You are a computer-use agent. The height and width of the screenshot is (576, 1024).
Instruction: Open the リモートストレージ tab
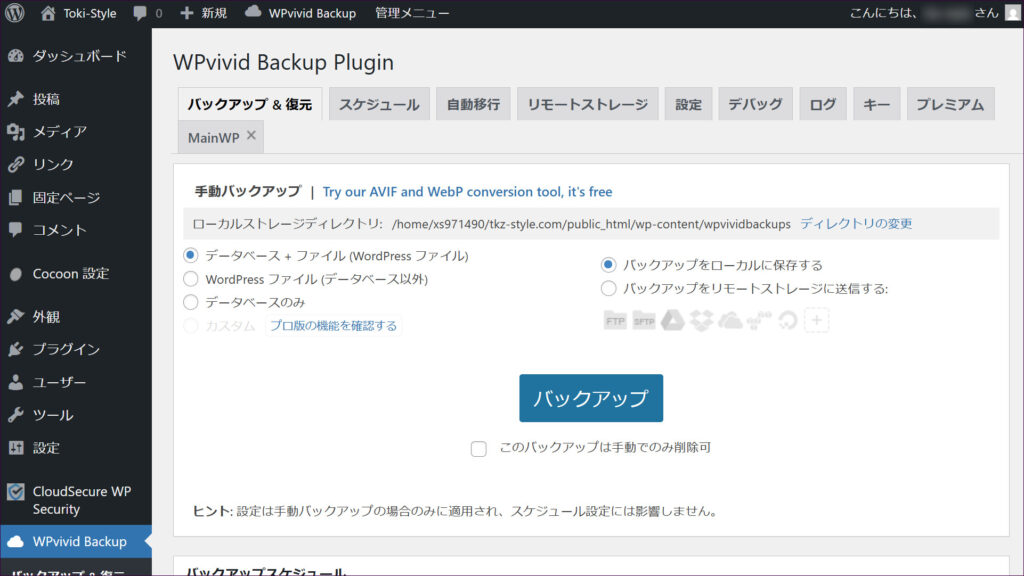click(x=587, y=104)
